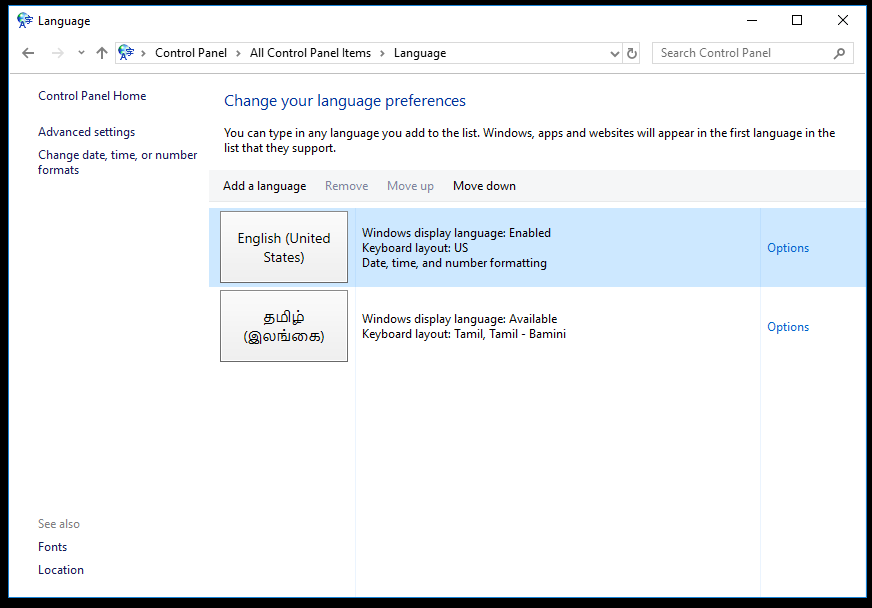Click the back navigation arrow
872x608 pixels.
(27, 52)
